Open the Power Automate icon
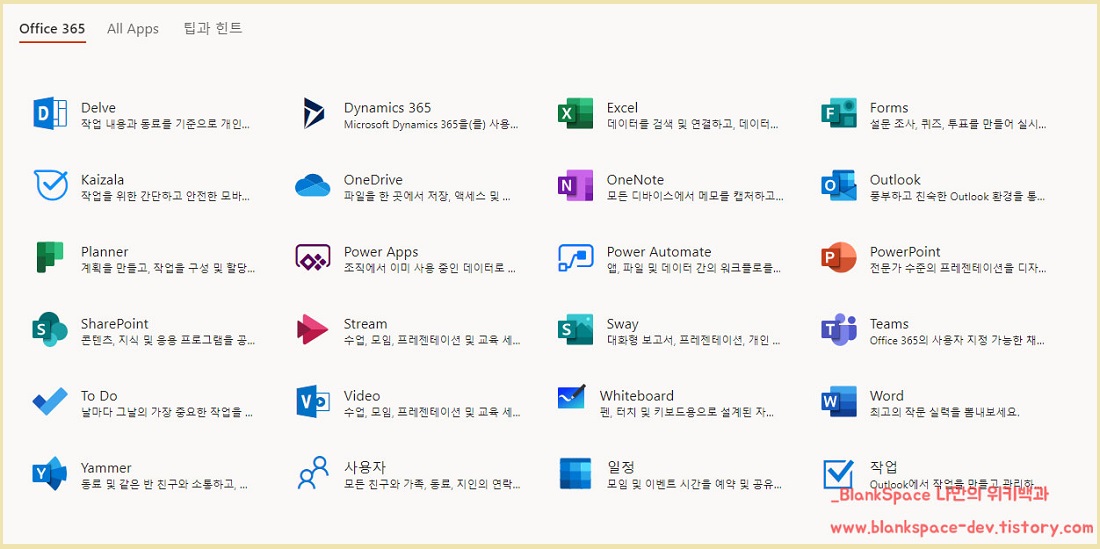Viewport: 1100px width, 549px height. (x=576, y=257)
